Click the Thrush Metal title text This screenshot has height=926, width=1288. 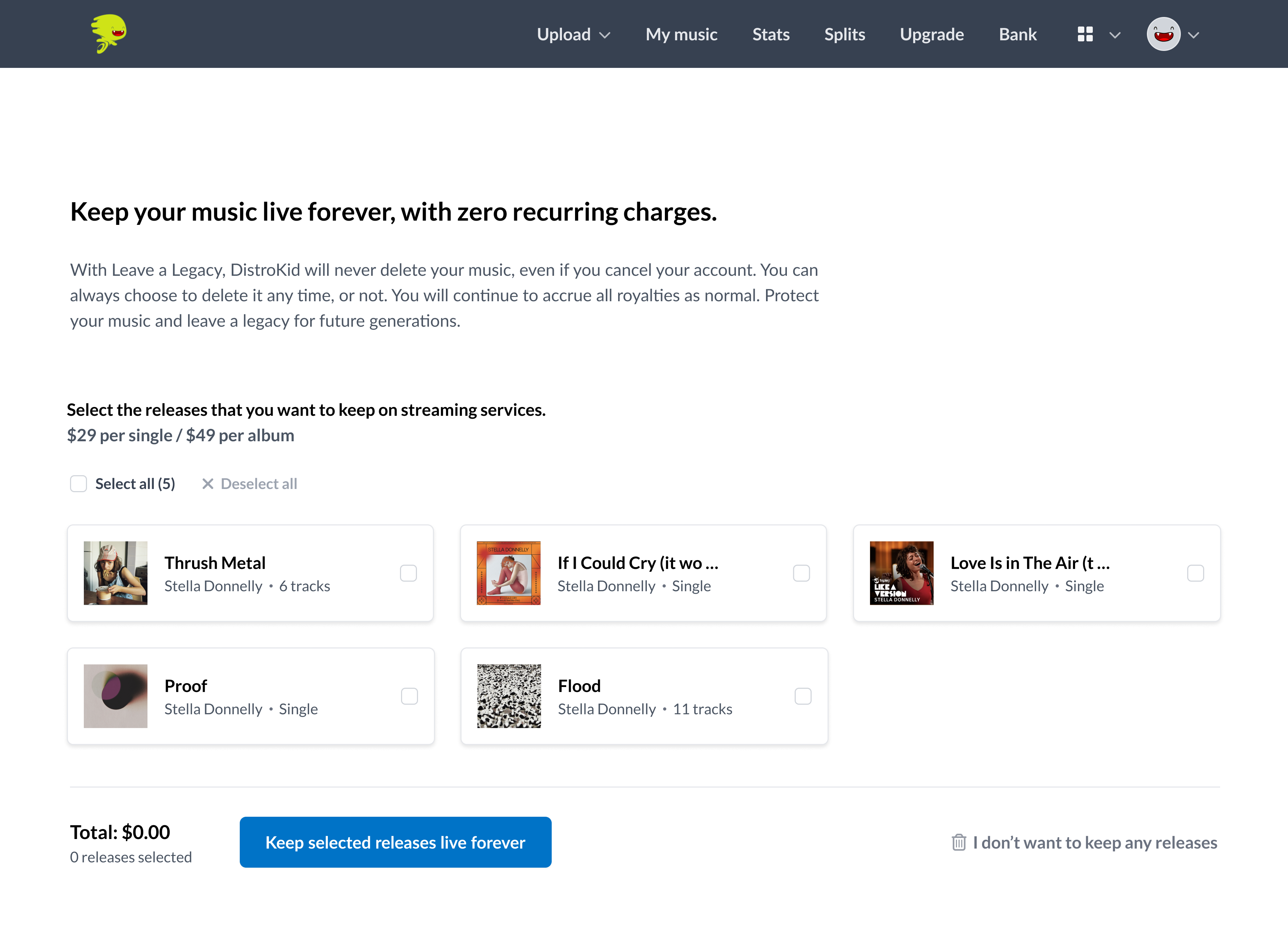coord(215,563)
